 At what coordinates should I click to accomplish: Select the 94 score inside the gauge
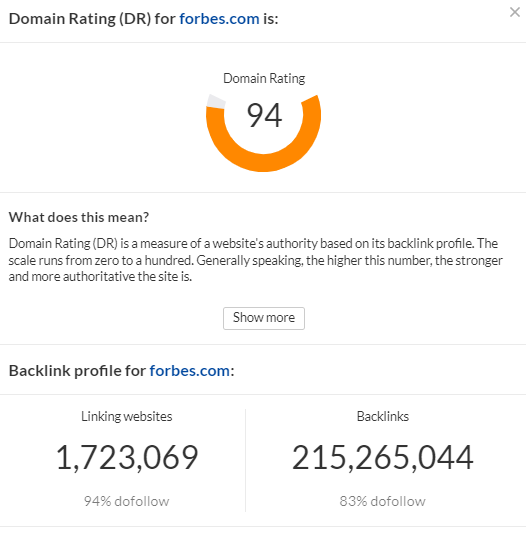point(264,116)
